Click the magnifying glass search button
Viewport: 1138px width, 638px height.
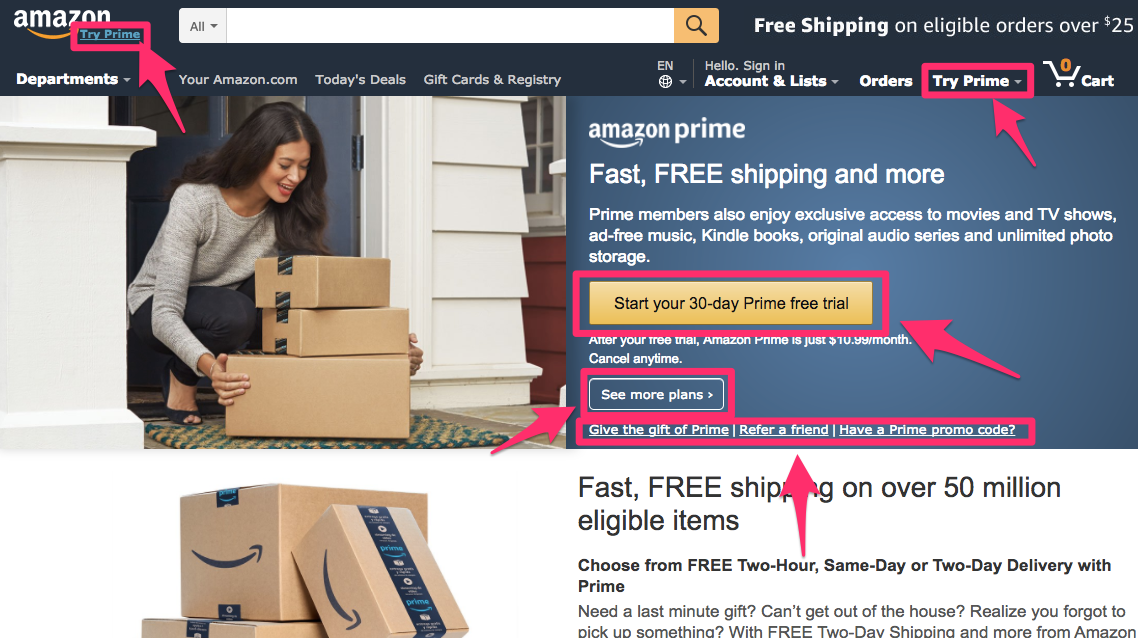click(x=696, y=25)
